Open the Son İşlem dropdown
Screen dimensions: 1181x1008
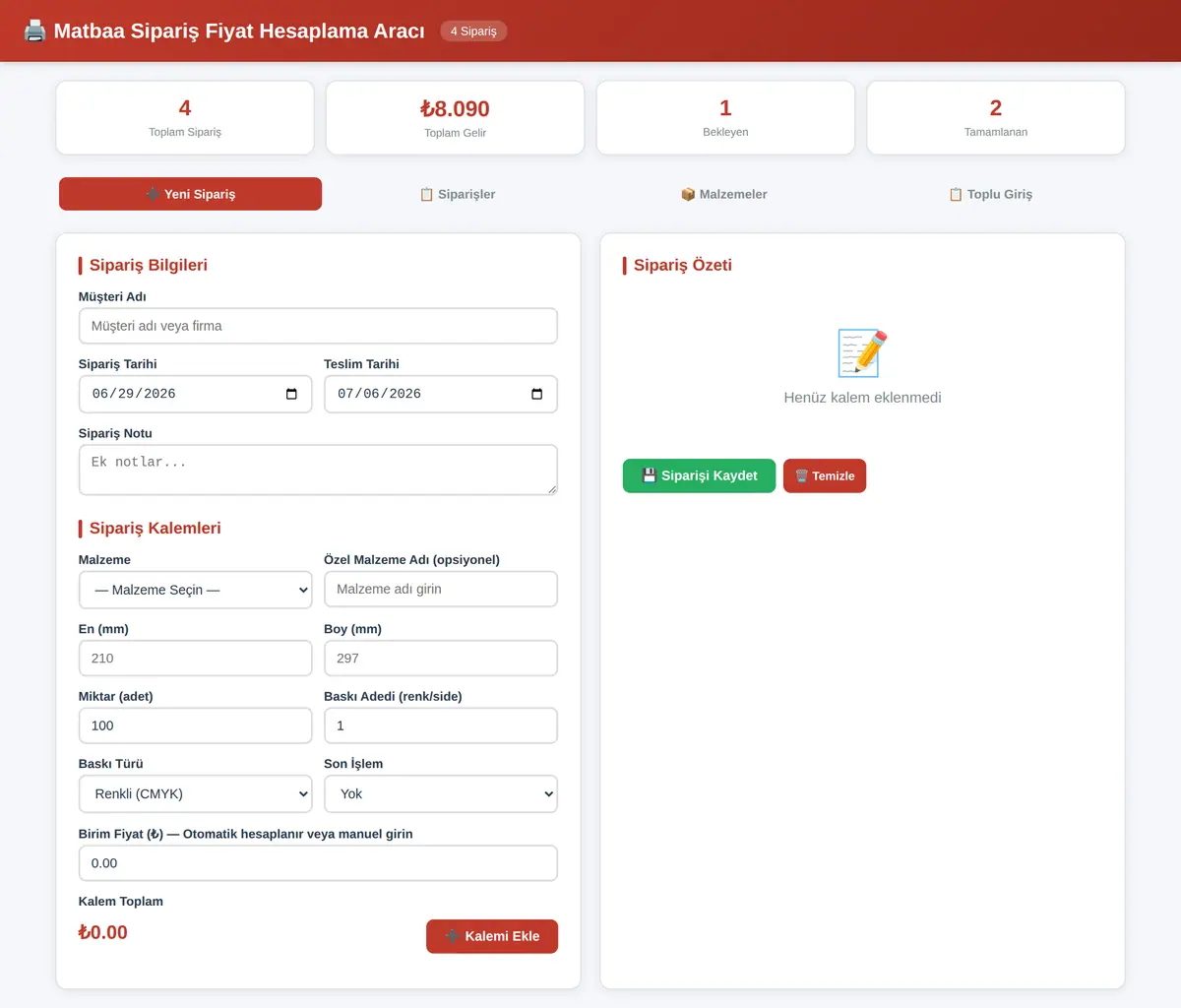click(x=441, y=793)
